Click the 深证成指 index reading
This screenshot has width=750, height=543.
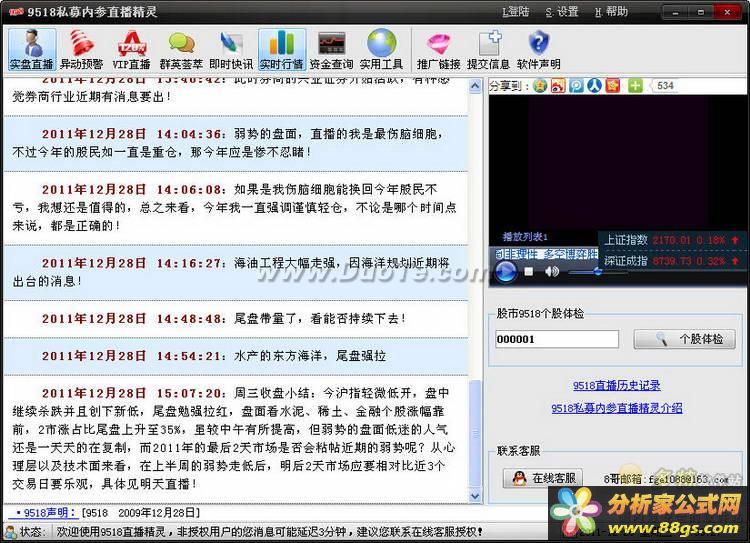(672, 261)
